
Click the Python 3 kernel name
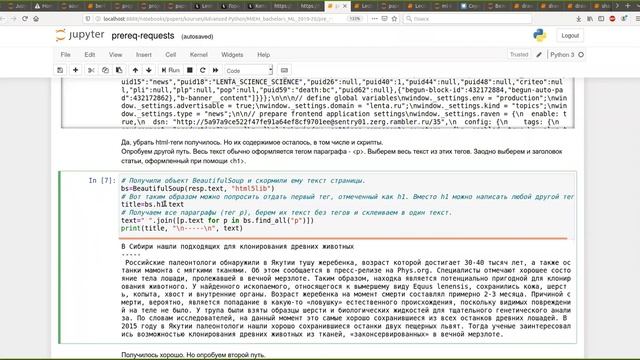(x=562, y=55)
